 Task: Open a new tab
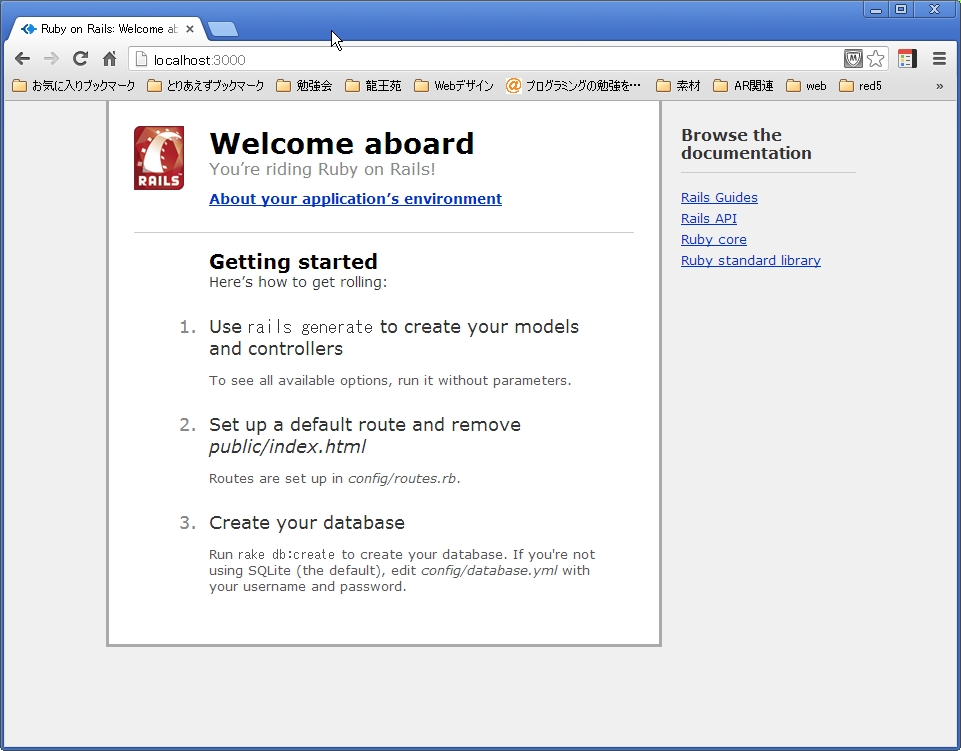click(222, 29)
